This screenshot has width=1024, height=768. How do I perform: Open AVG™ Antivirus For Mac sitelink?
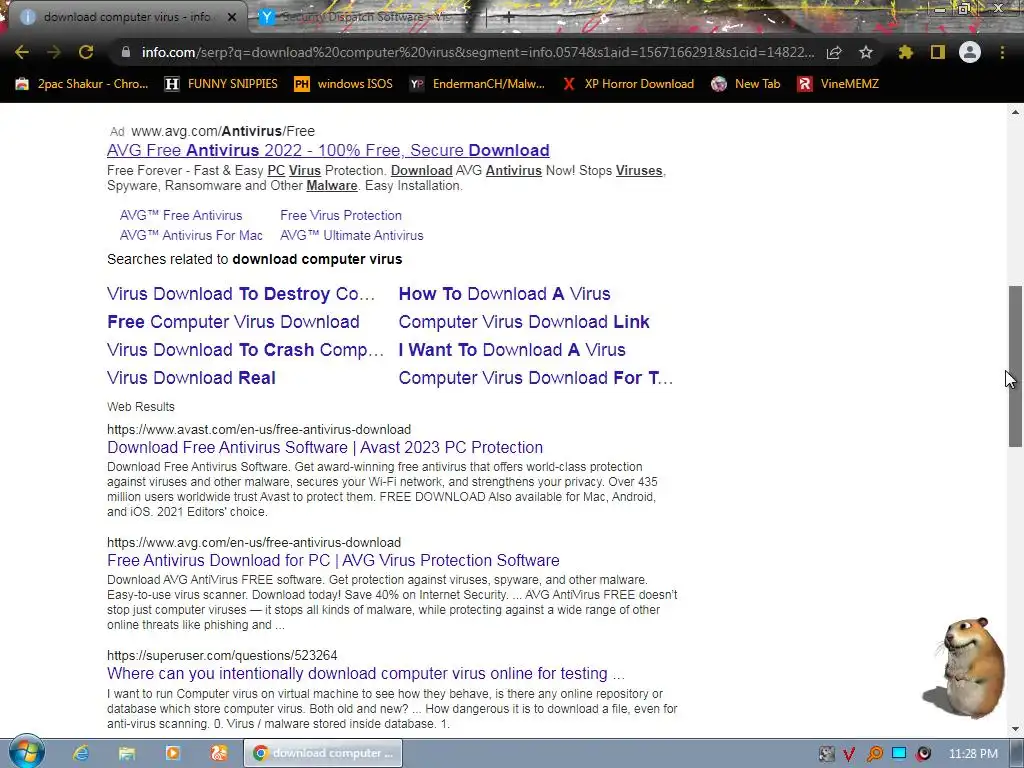(x=191, y=236)
